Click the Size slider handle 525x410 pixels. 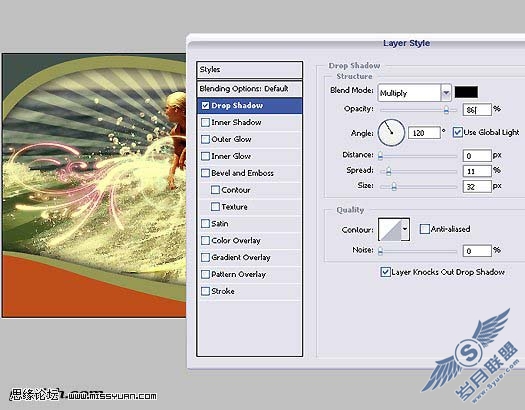click(x=394, y=187)
